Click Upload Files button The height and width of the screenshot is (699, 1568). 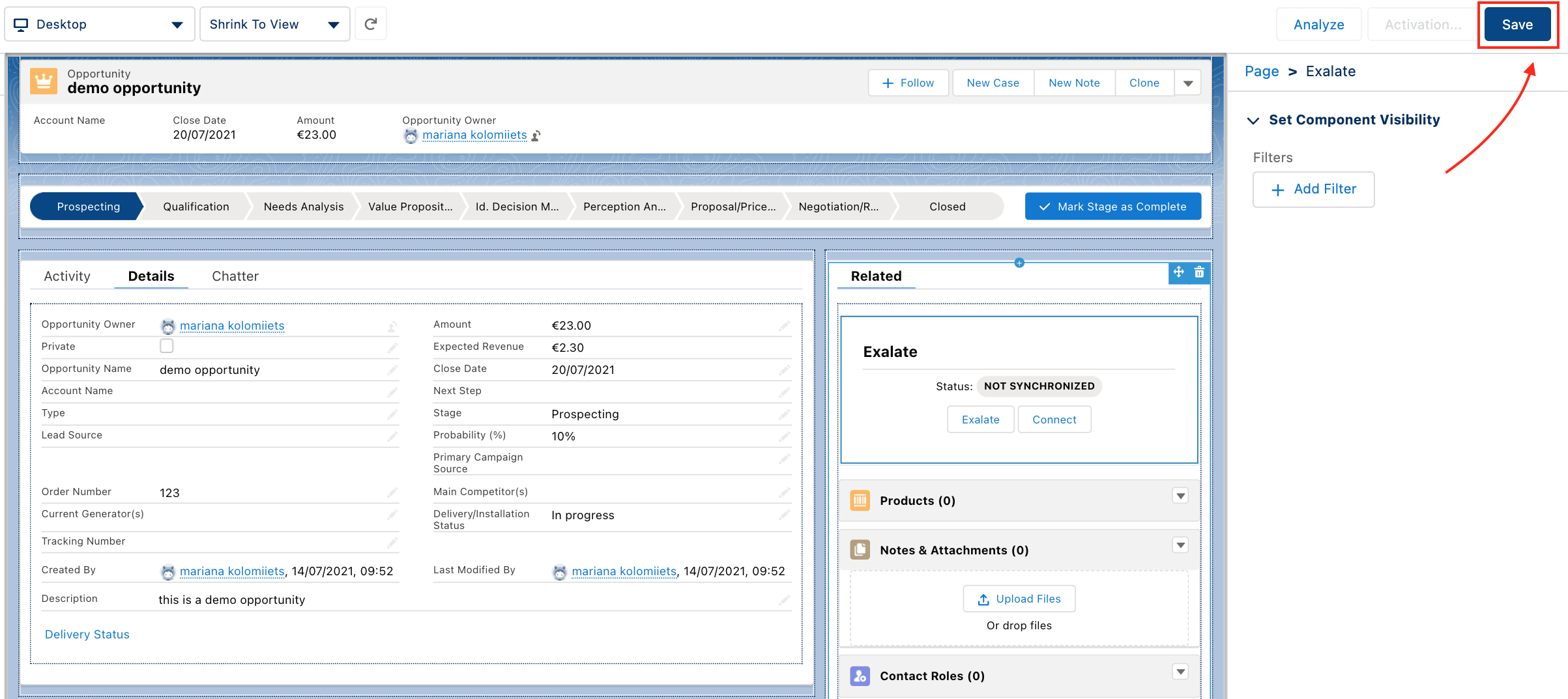pos(1019,599)
